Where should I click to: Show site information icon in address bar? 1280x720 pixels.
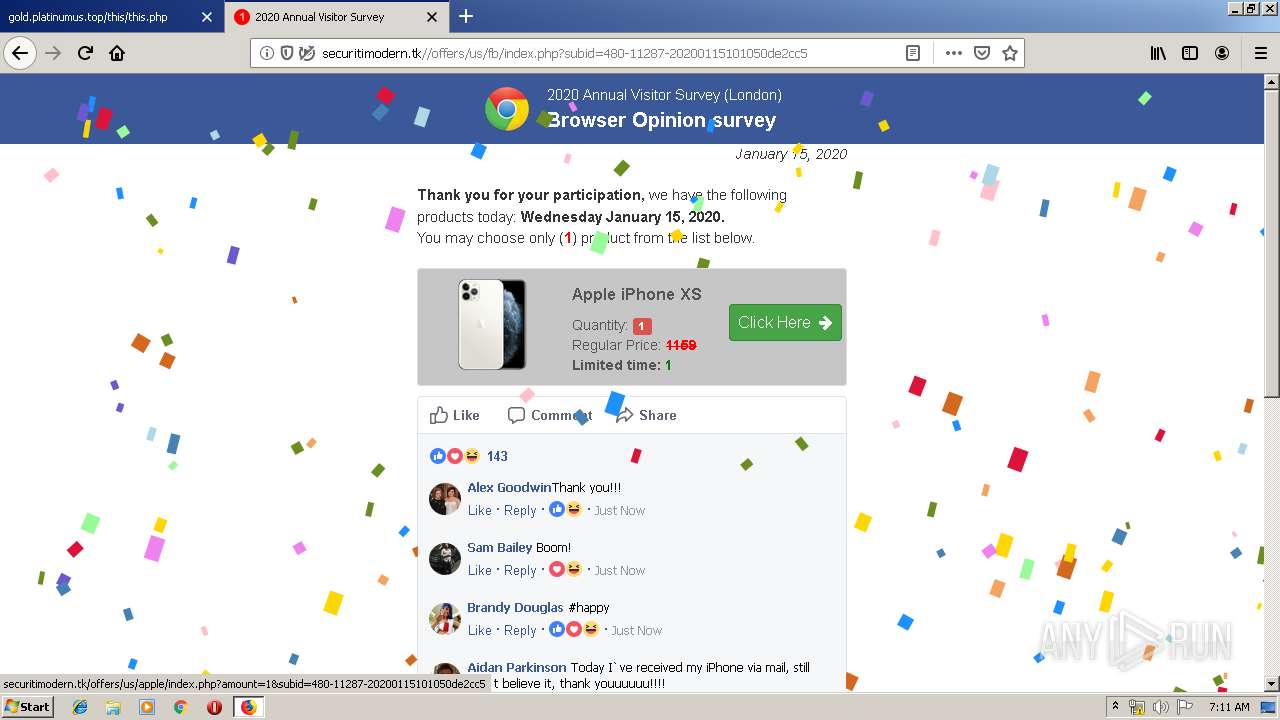(267, 53)
